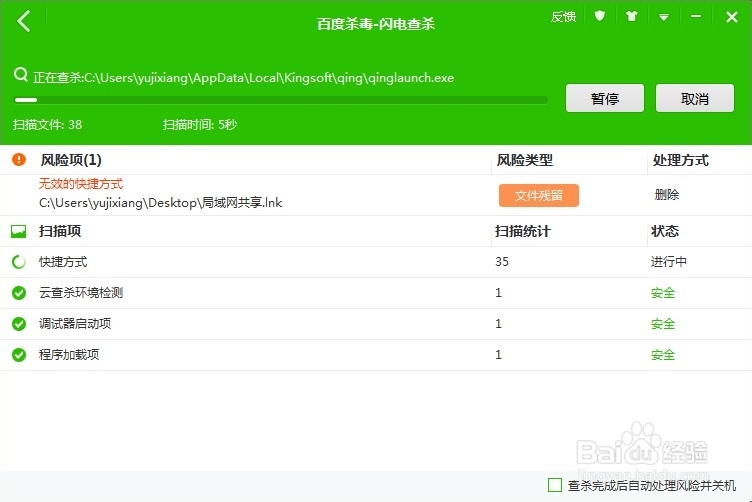Click the 扫描统计 column header
752x502 pixels.
click(x=523, y=231)
